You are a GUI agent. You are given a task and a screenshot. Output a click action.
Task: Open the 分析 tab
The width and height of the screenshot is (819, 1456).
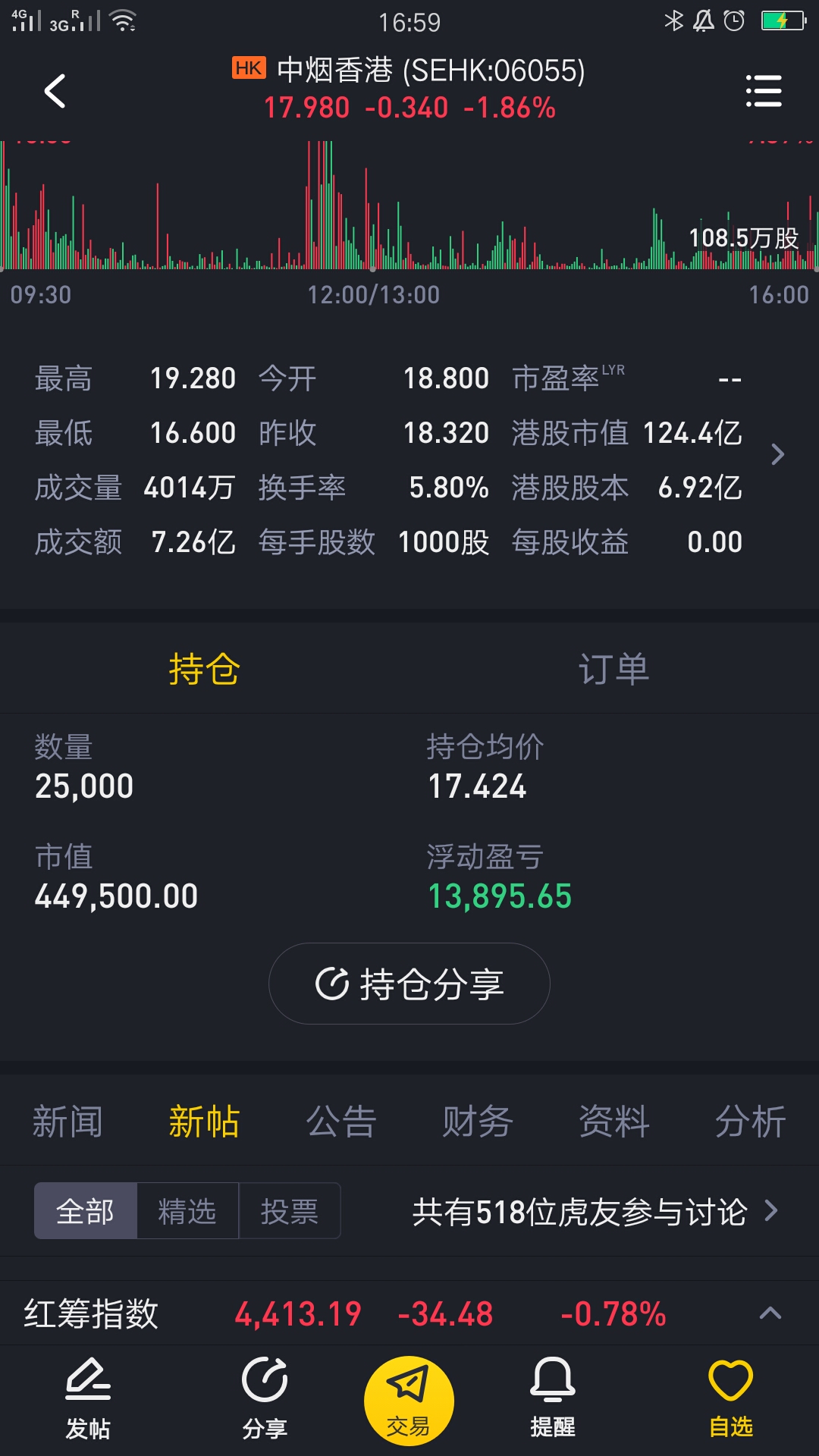(751, 1121)
